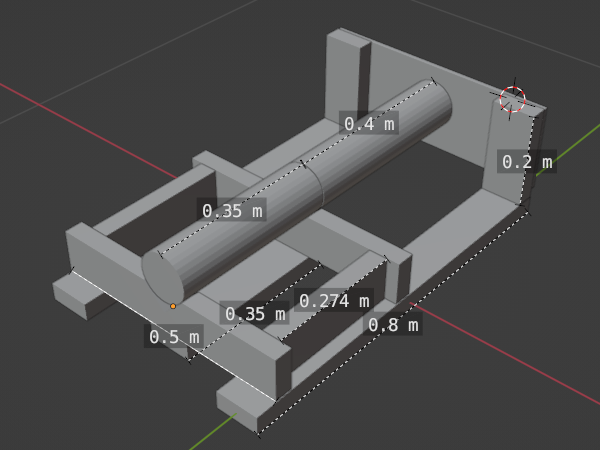This screenshot has height=450, width=600.
Task: Click the orange origin dot on the model
Action: [173, 306]
